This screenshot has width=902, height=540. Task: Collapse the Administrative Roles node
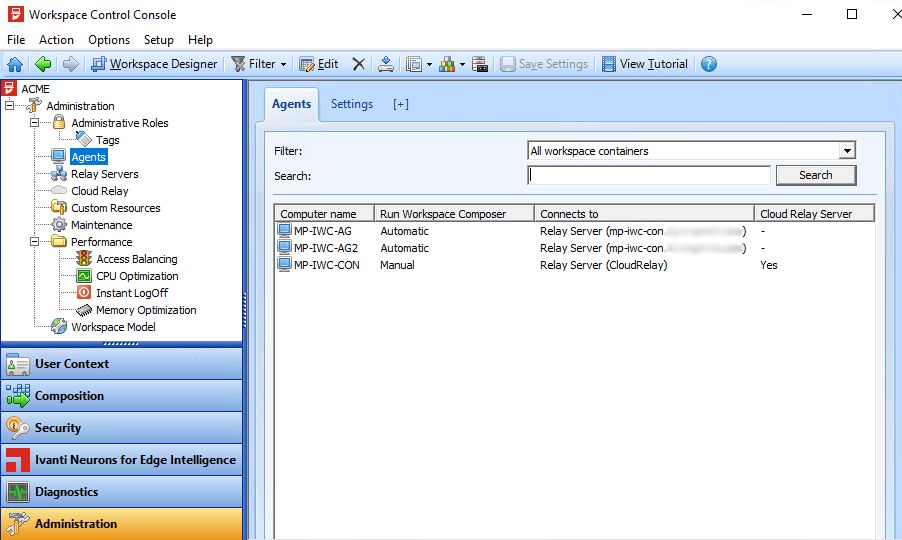coord(35,122)
